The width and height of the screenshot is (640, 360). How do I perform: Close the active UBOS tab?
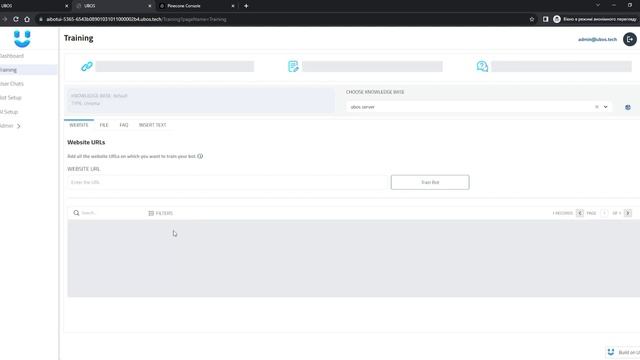(x=149, y=6)
